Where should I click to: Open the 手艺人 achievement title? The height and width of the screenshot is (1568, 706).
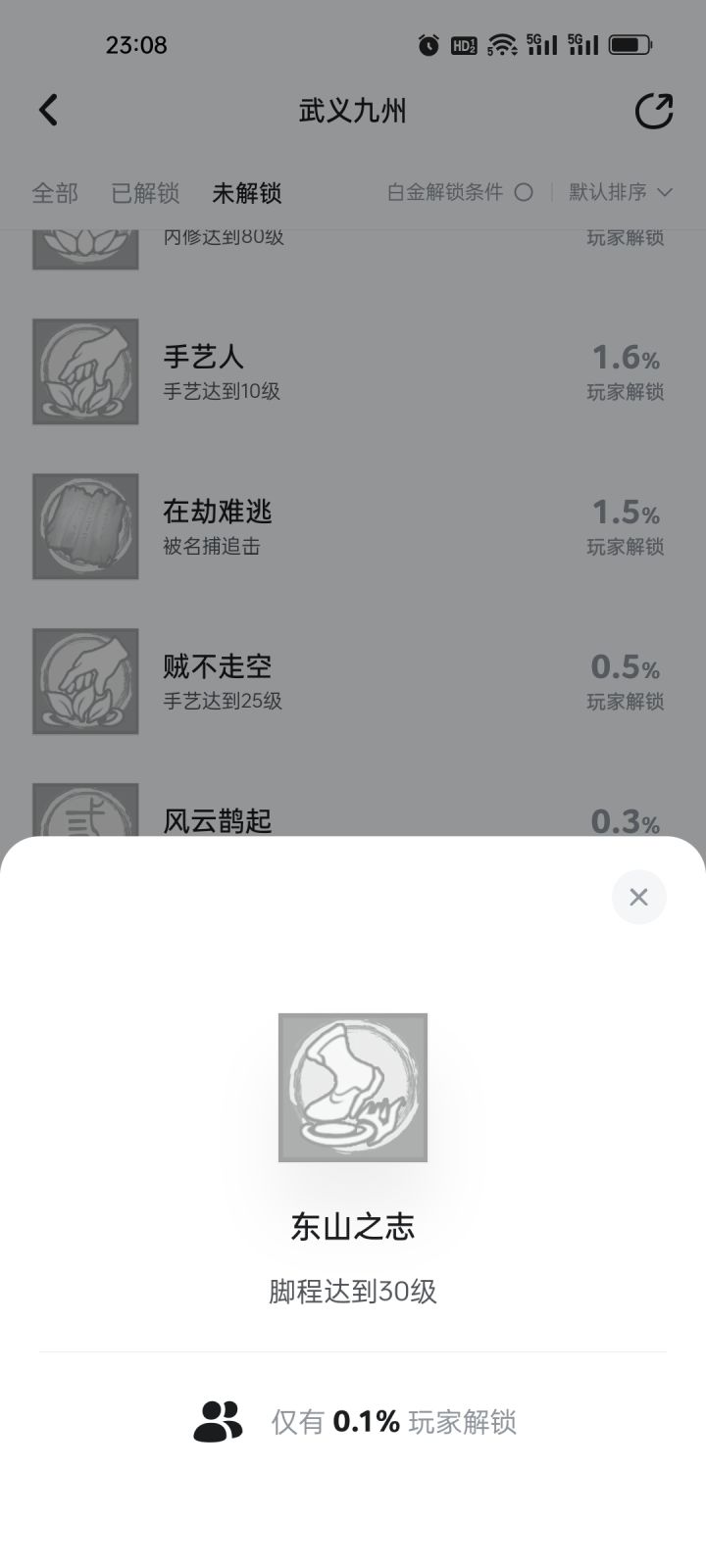point(203,357)
